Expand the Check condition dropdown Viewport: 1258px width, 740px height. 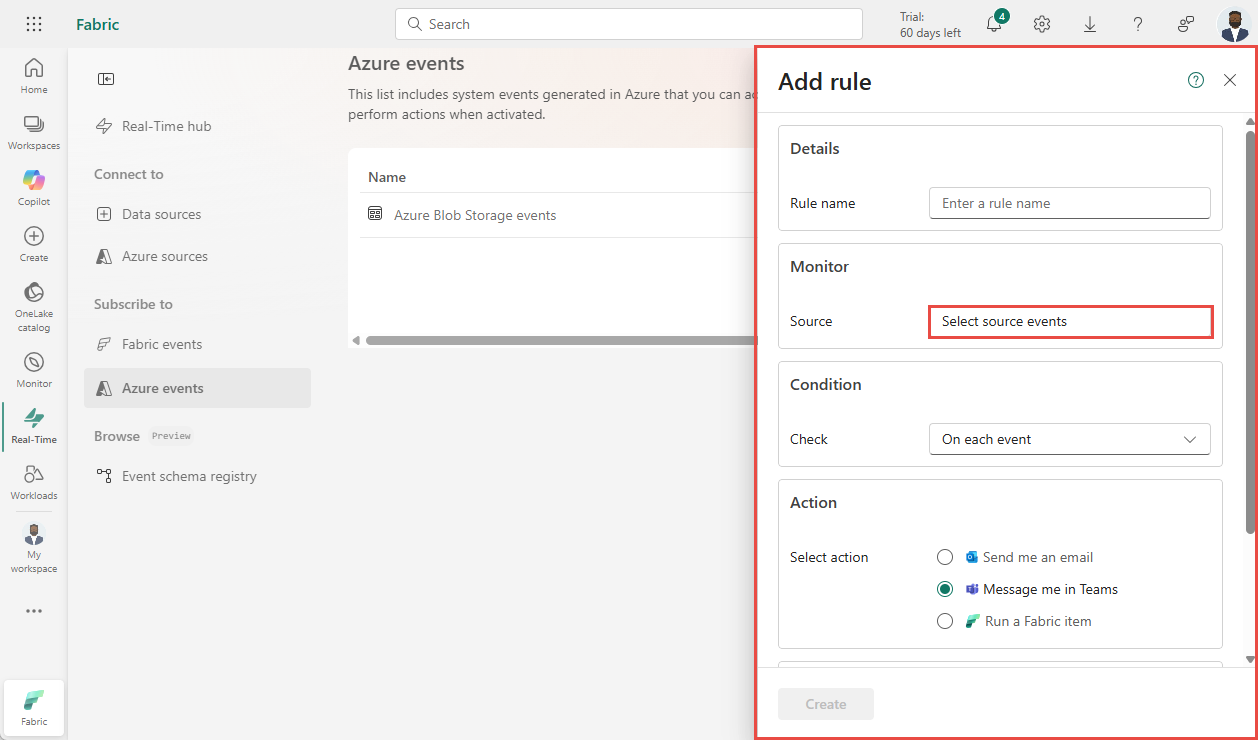(x=1070, y=439)
